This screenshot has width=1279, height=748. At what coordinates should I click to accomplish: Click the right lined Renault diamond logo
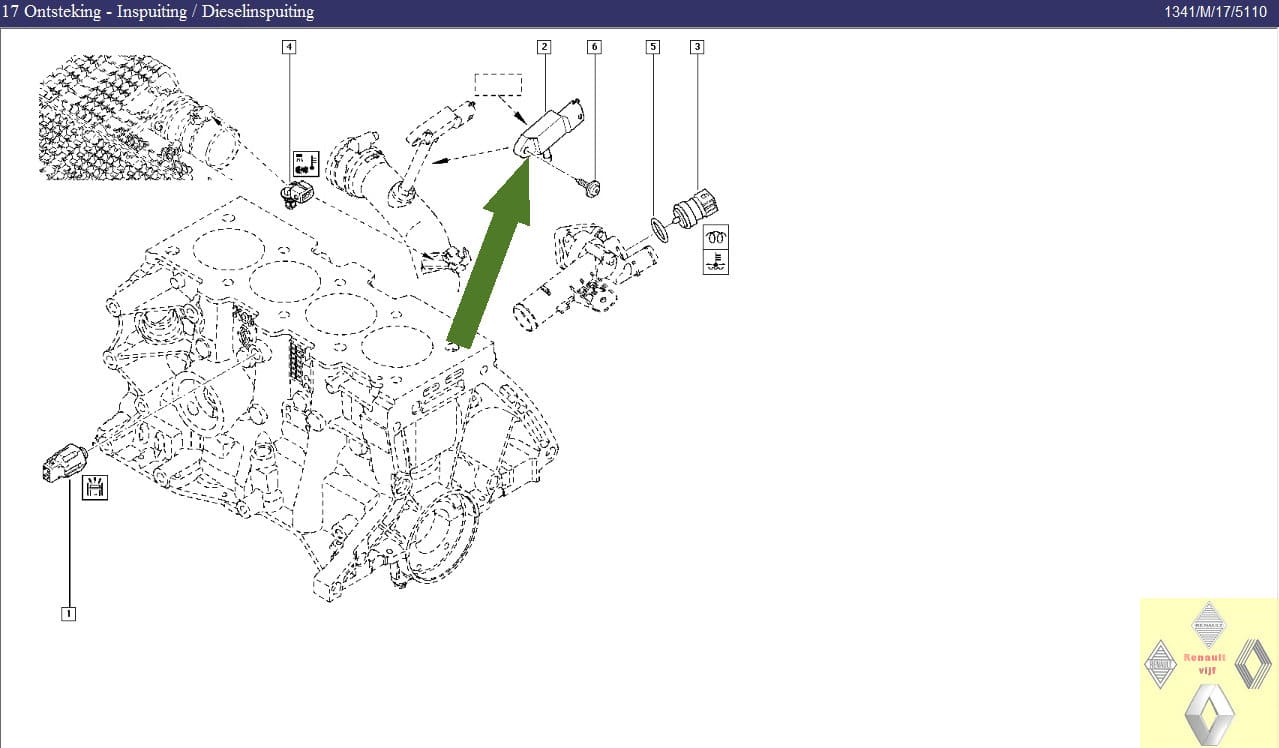point(1253,663)
